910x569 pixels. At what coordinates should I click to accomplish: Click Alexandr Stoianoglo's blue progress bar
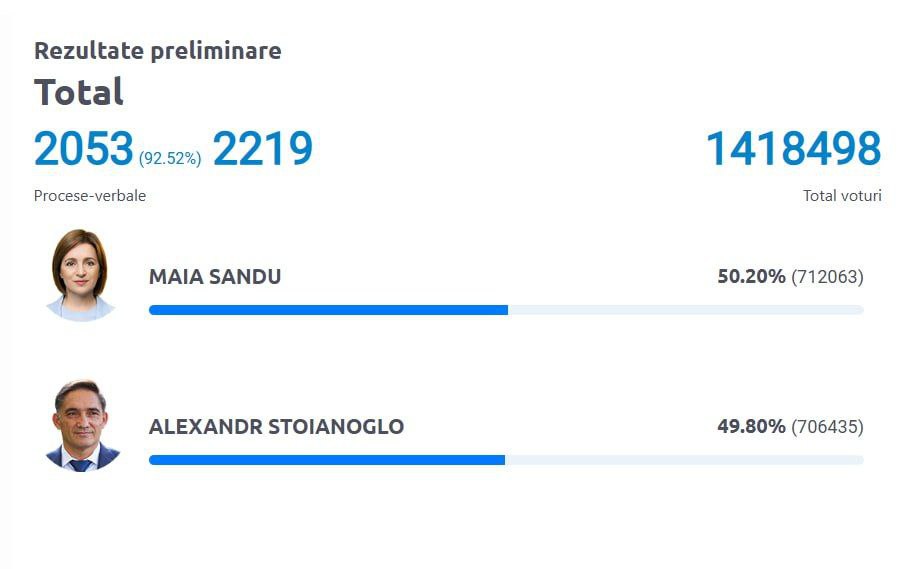click(x=326, y=460)
